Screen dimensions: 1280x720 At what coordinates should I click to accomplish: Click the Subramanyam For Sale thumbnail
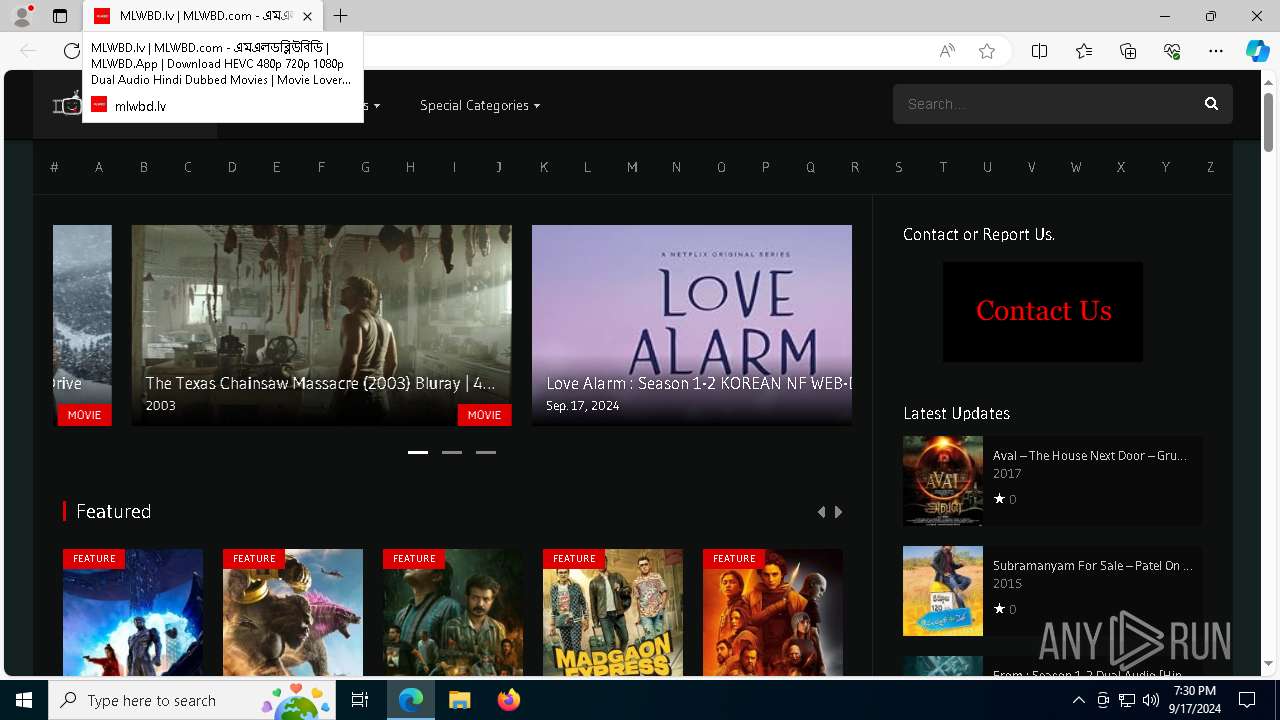pyautogui.click(x=943, y=591)
